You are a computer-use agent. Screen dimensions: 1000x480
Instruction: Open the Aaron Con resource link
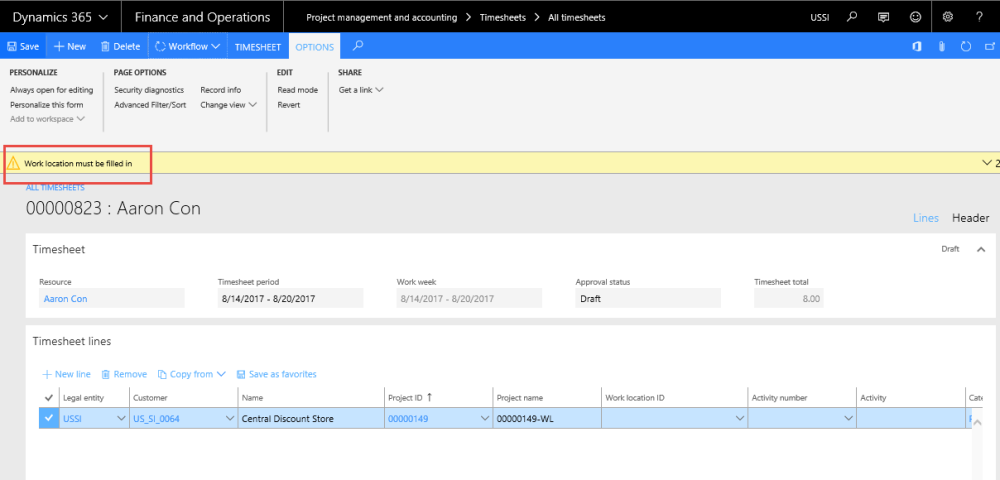[66, 298]
